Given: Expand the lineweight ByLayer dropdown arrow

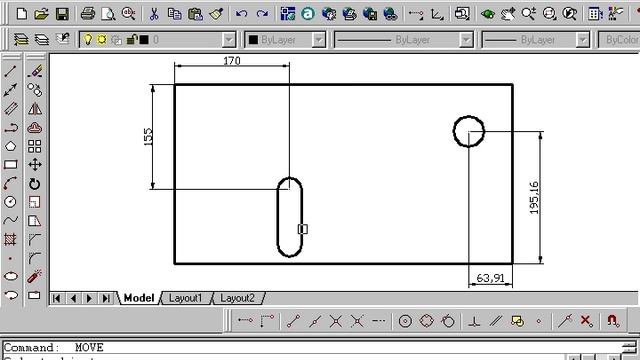Looking at the screenshot, I should (582, 40).
